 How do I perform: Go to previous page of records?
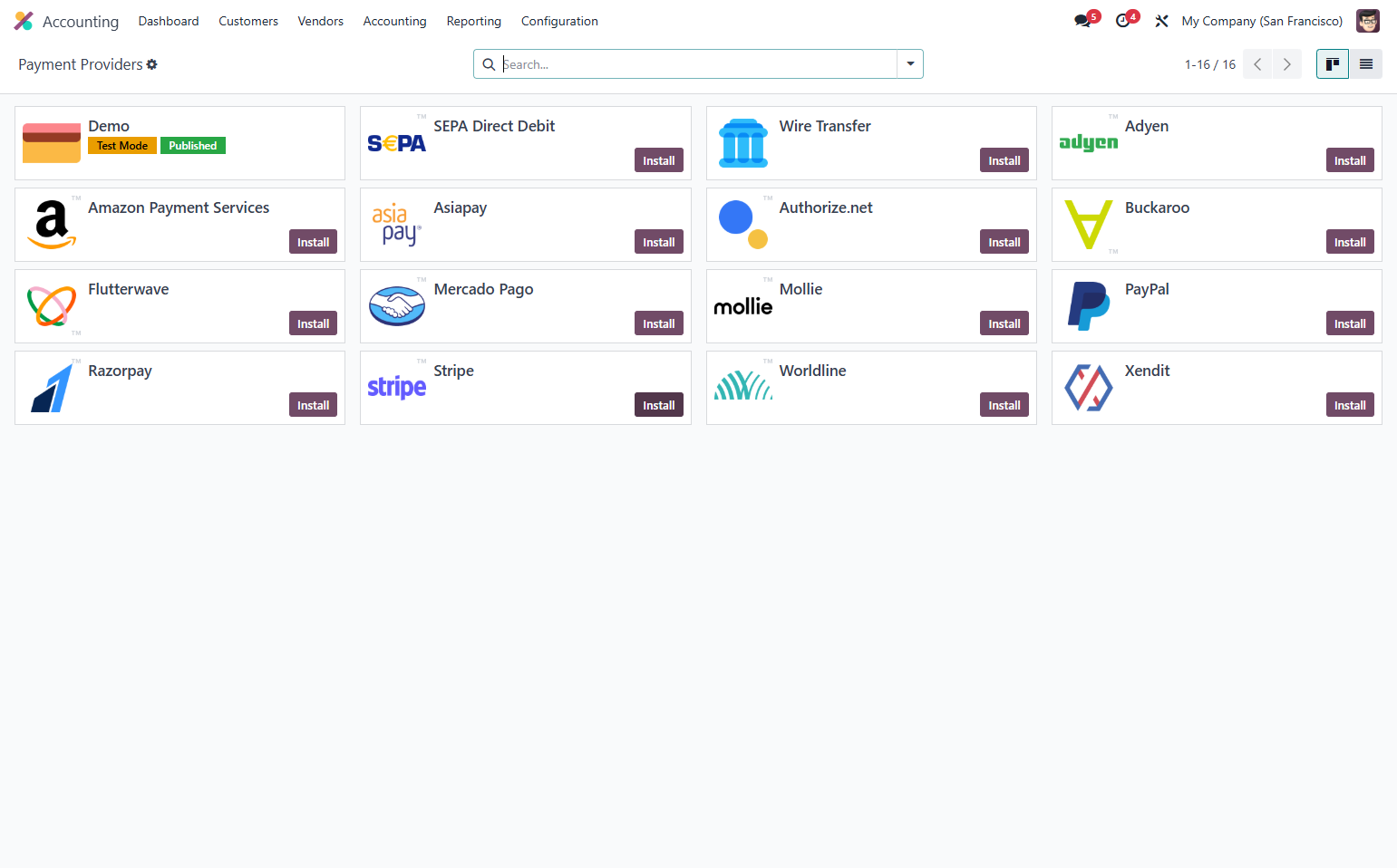pos(1257,64)
